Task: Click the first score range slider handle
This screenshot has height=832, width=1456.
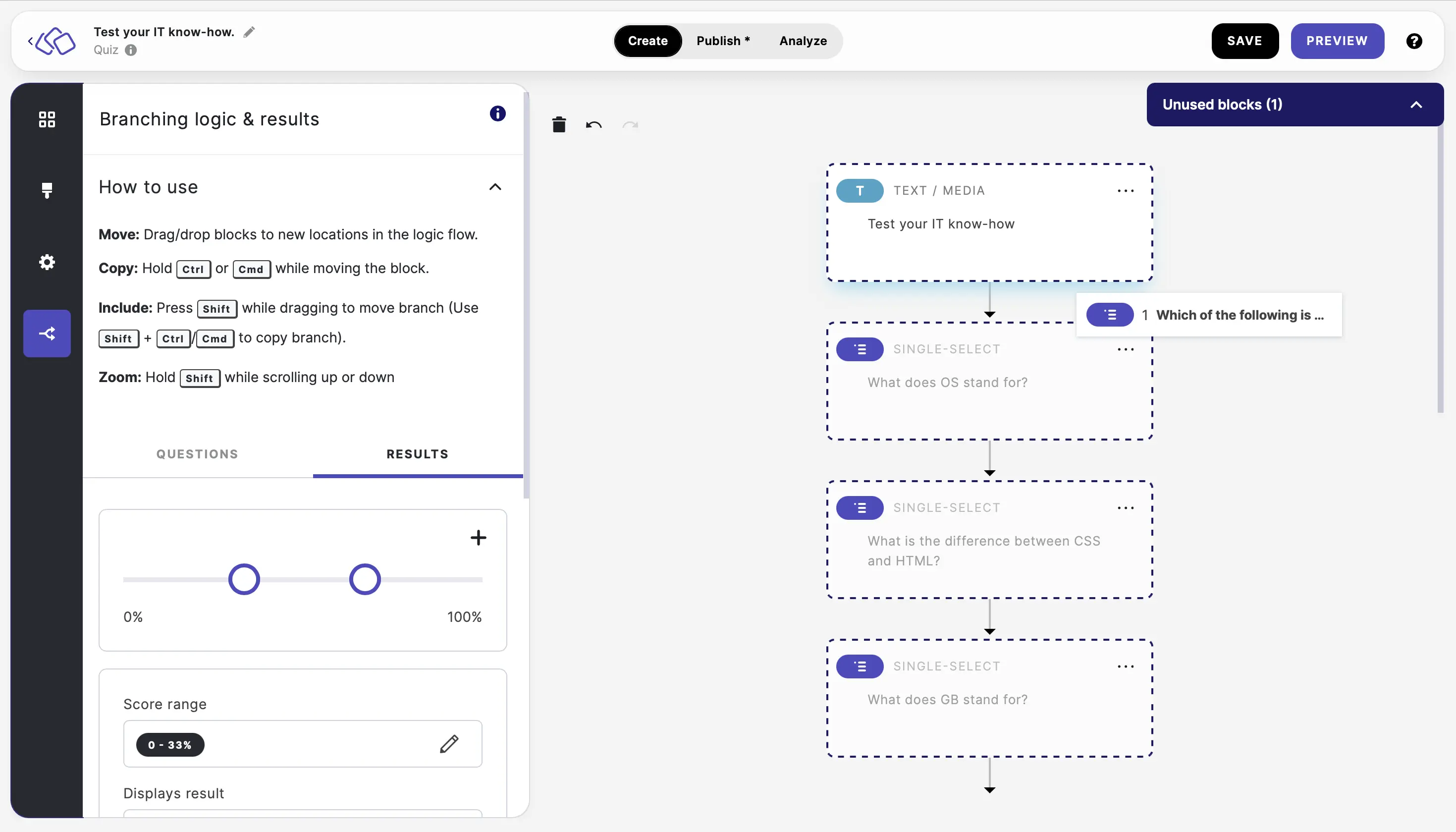Action: click(244, 579)
